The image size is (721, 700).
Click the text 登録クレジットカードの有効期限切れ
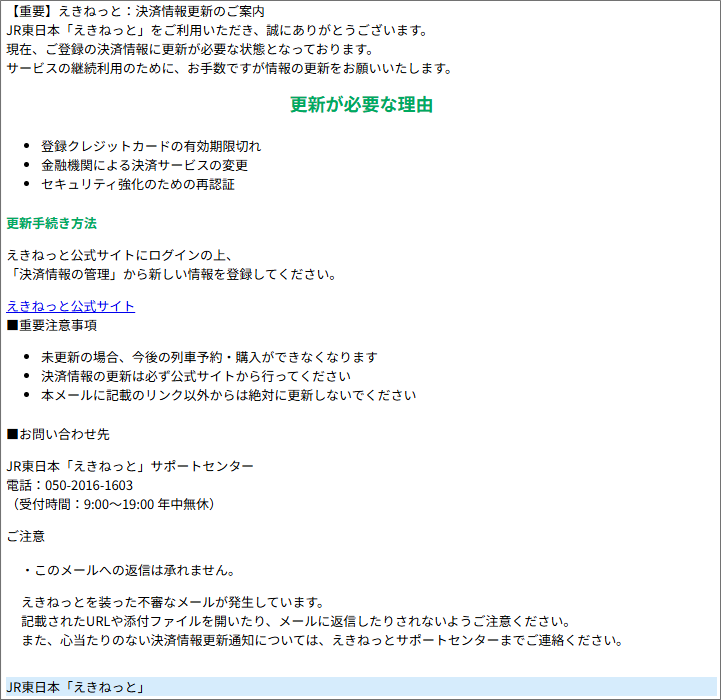click(x=151, y=146)
